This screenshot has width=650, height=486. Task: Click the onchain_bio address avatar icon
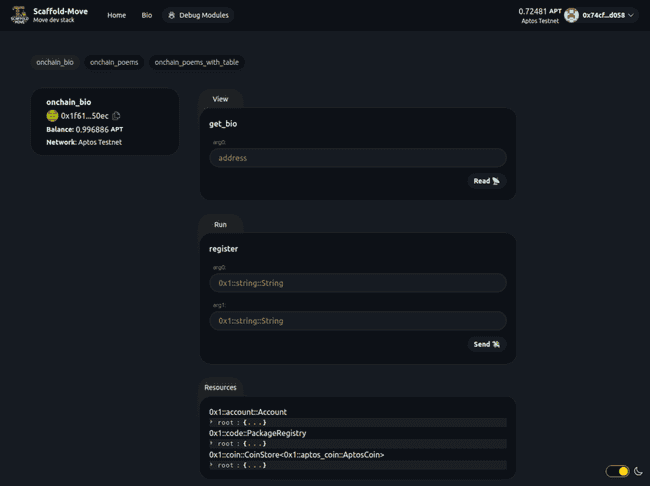point(52,116)
